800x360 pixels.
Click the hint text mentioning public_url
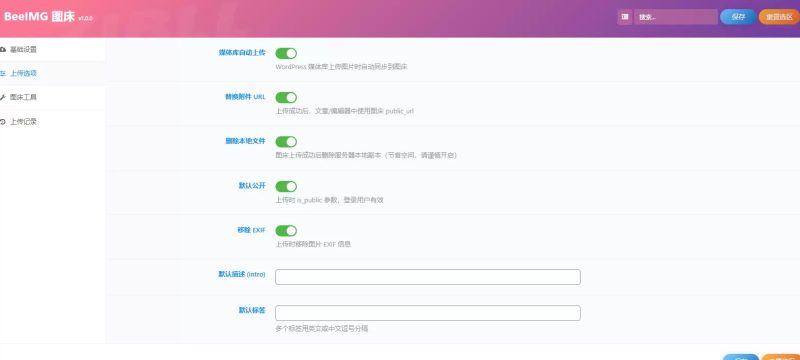coord(344,111)
